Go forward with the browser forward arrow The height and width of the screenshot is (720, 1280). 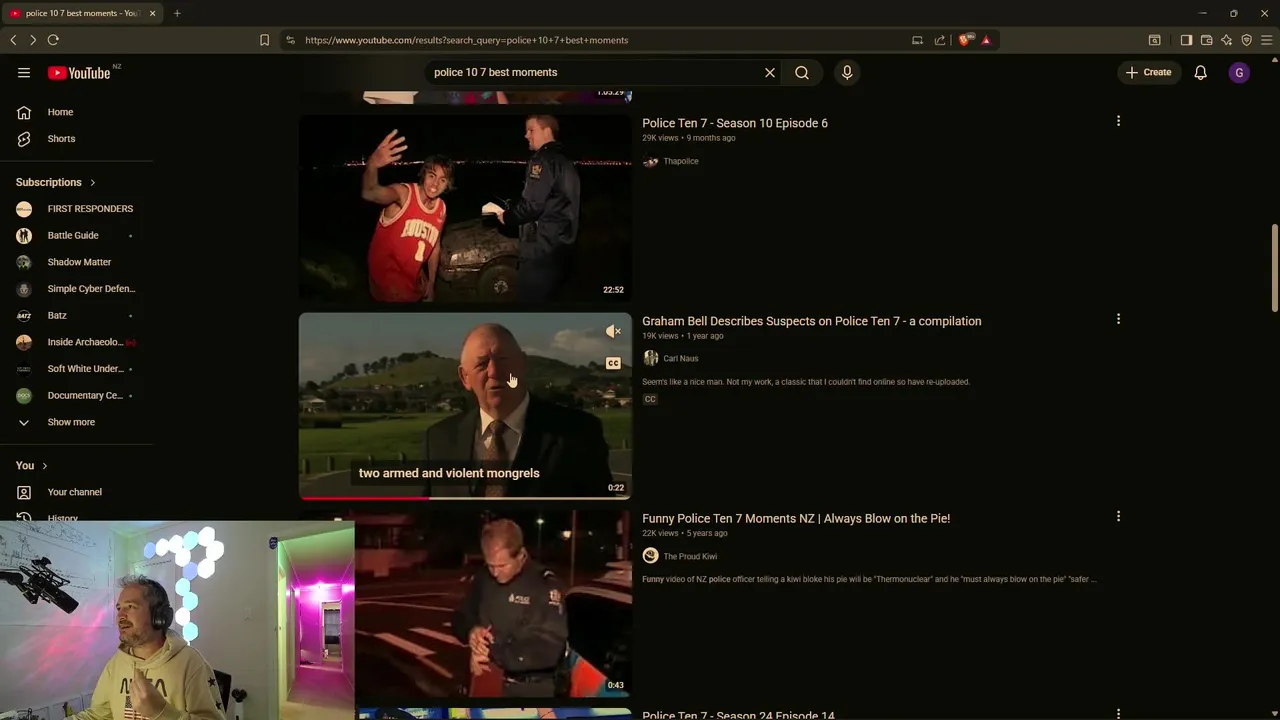point(33,40)
